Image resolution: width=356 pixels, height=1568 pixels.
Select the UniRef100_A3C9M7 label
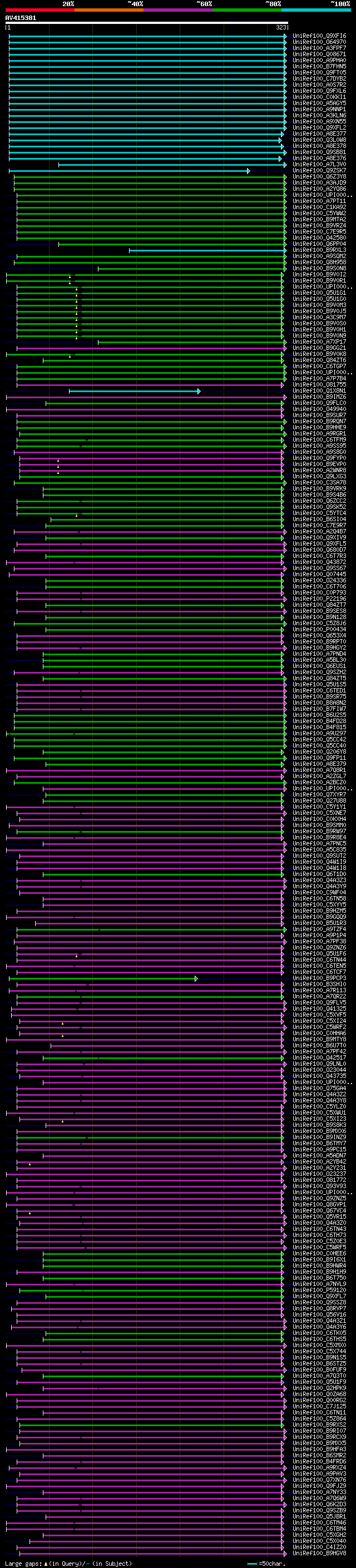[x=319, y=317]
